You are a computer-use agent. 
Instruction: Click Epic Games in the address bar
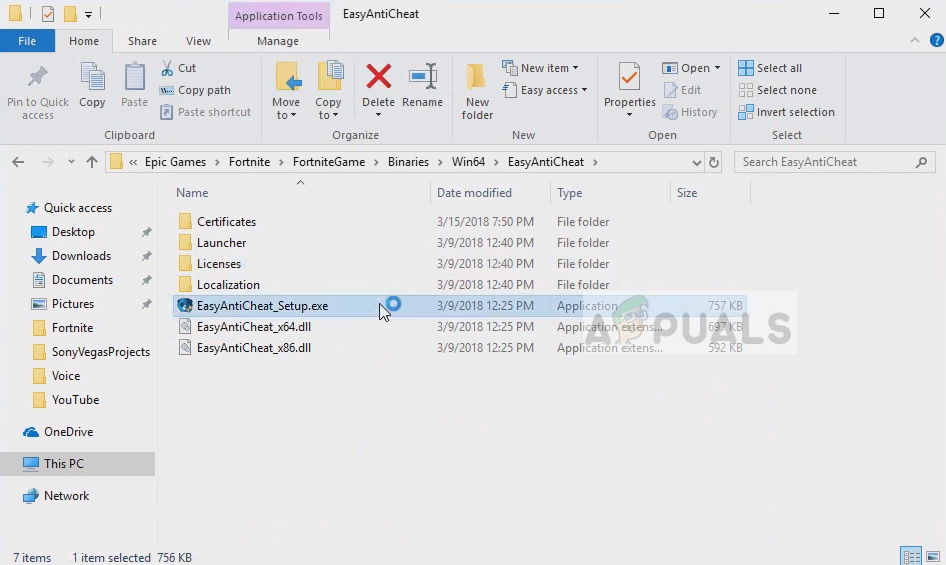[x=175, y=162]
